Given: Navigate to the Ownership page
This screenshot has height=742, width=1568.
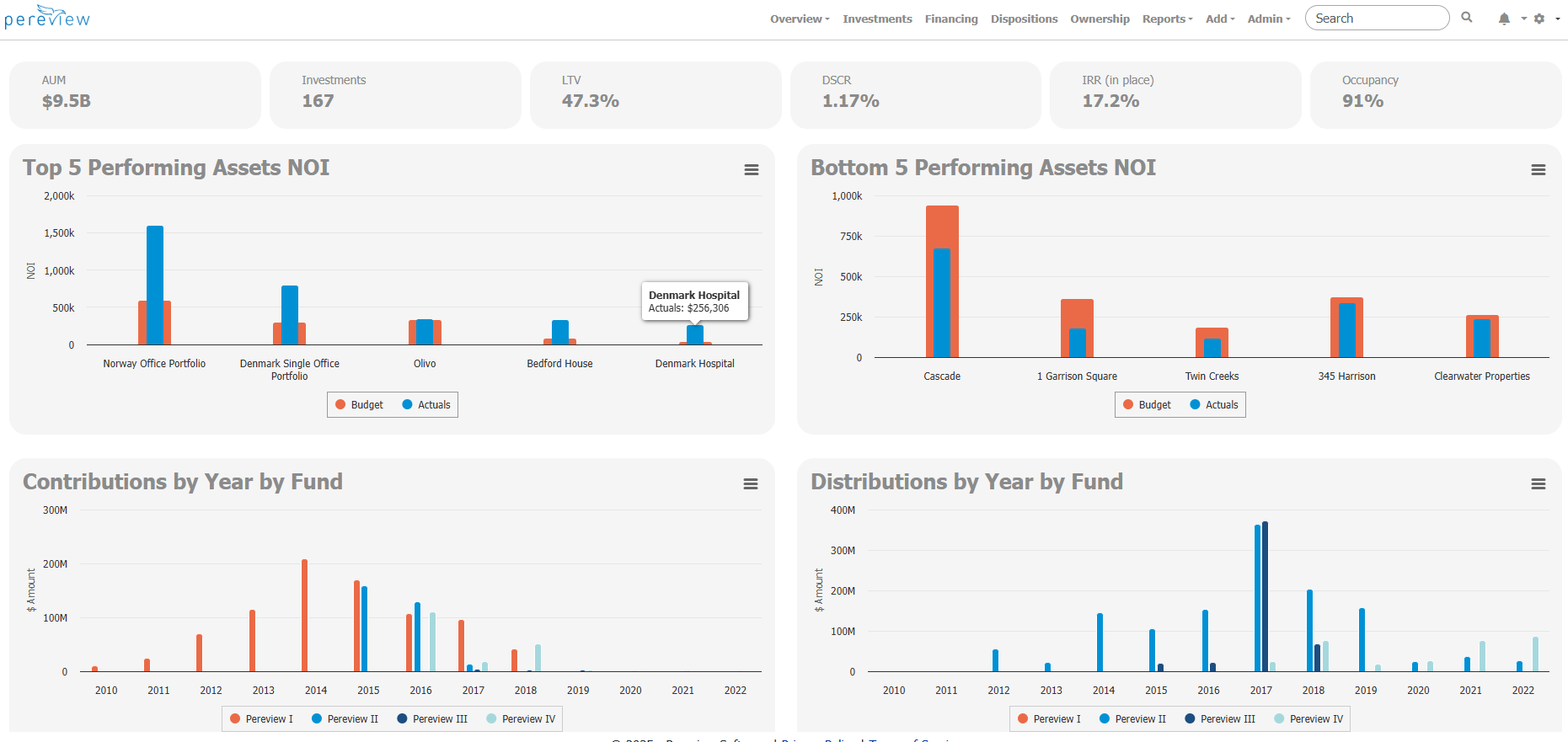Looking at the screenshot, I should click(x=1100, y=19).
